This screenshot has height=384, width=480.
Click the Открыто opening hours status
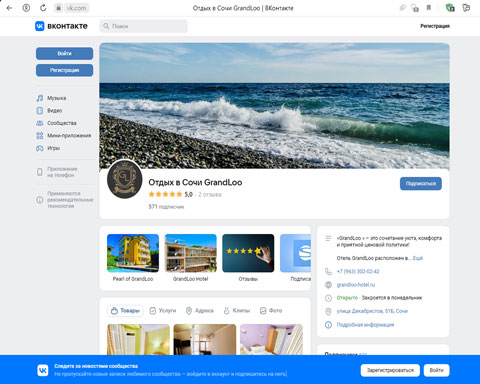(347, 298)
